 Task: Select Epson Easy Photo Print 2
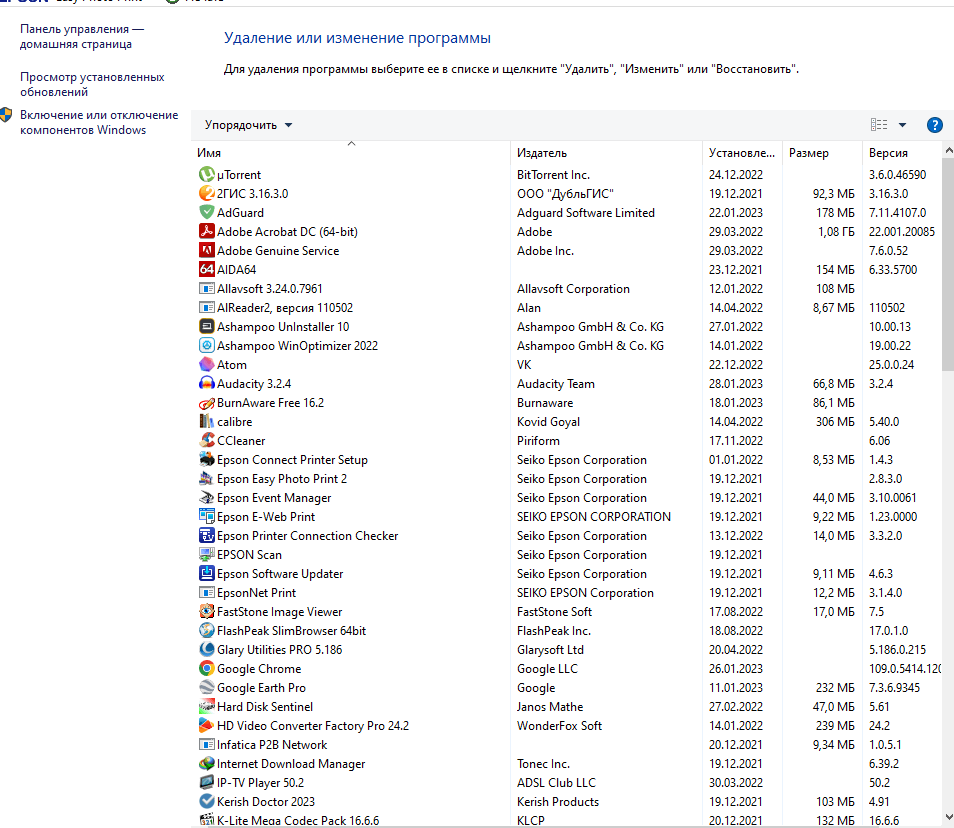pos(566,478)
